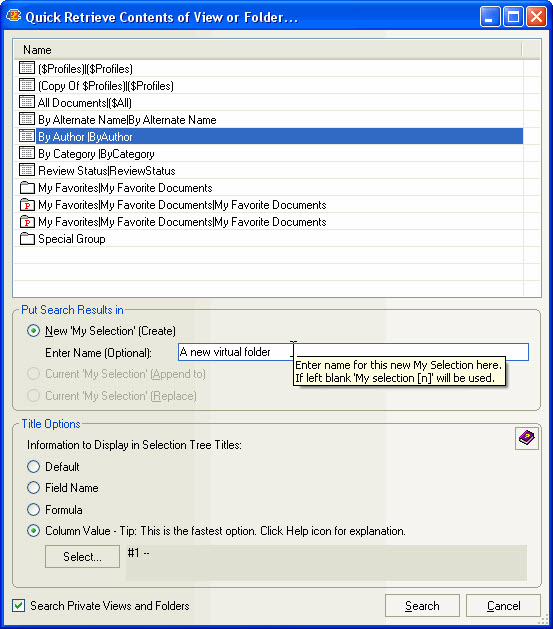Select New 'My Selection' (Create) radio button
This screenshot has height=629, width=553.
[x=33, y=331]
